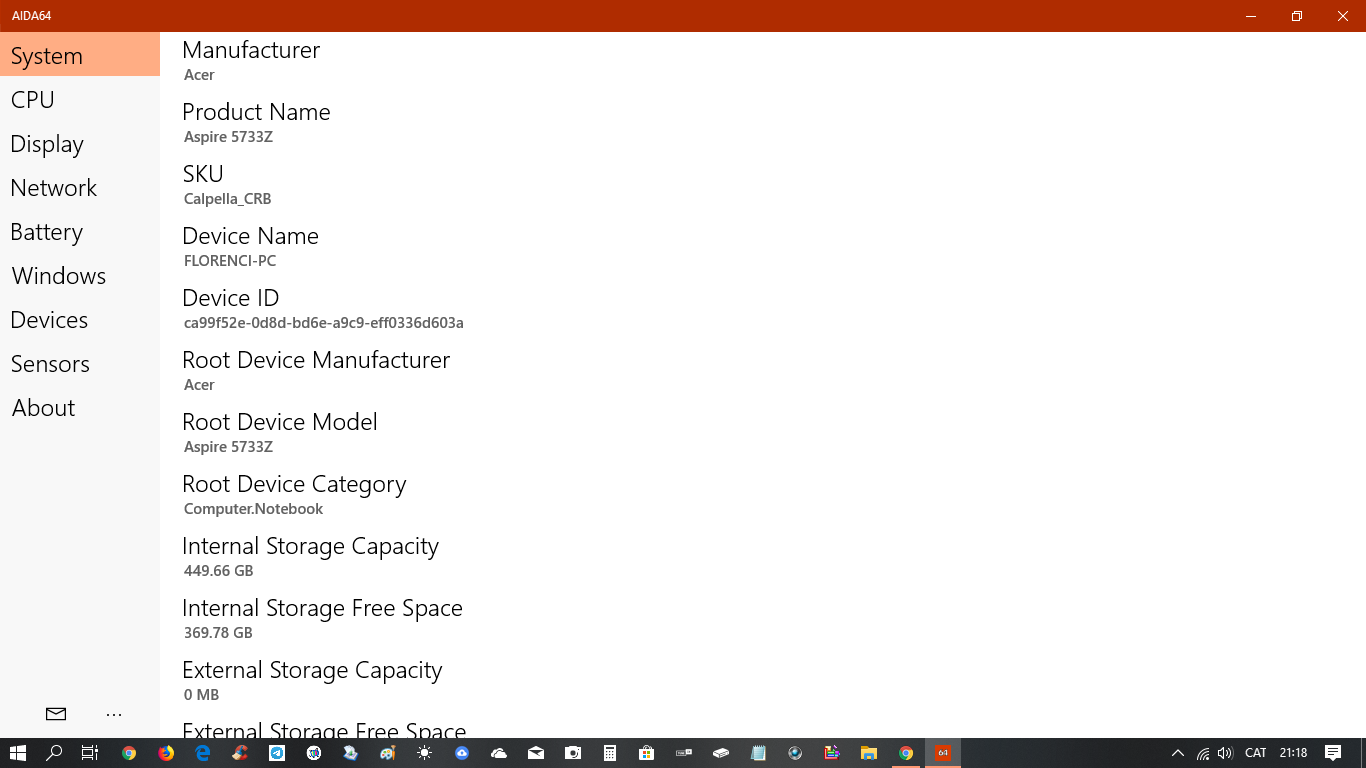The image size is (1366, 768).
Task: Click the device name FLORENCI-PC
Action: pos(230,261)
